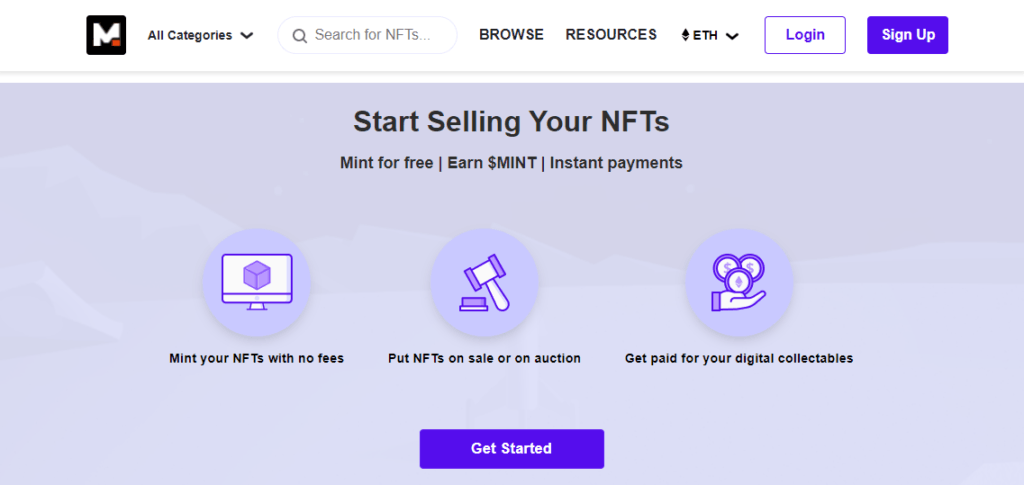Viewport: 1024px width, 485px height.
Task: Click the Sign Up button
Action: pyautogui.click(x=908, y=35)
